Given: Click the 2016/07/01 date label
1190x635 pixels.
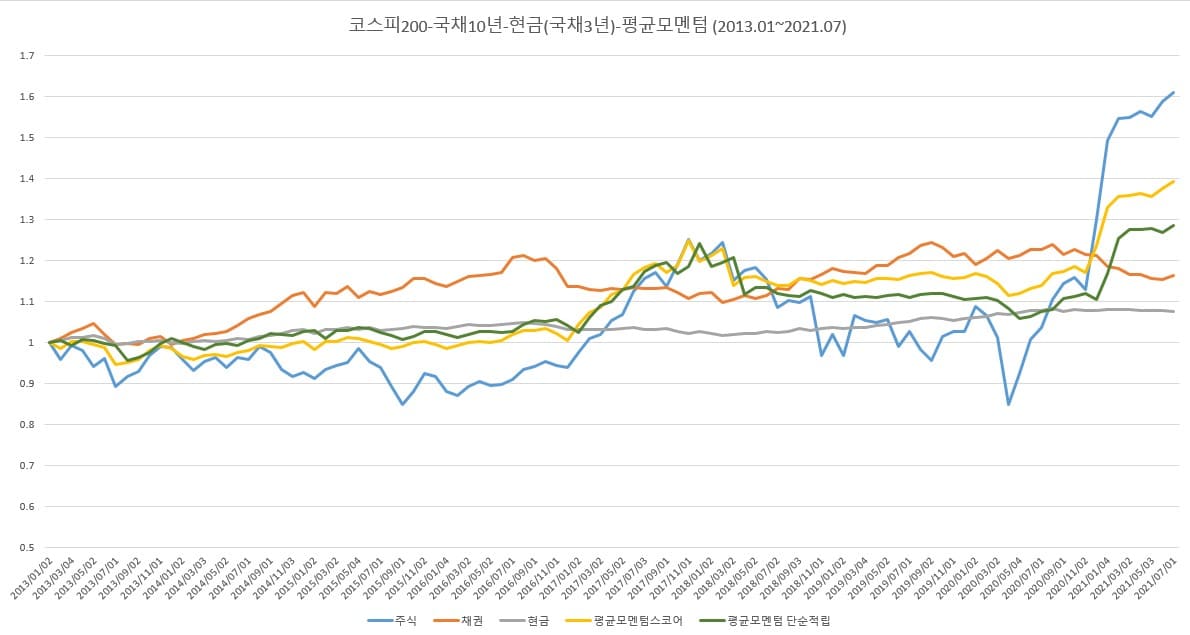Looking at the screenshot, I should [x=495, y=578].
